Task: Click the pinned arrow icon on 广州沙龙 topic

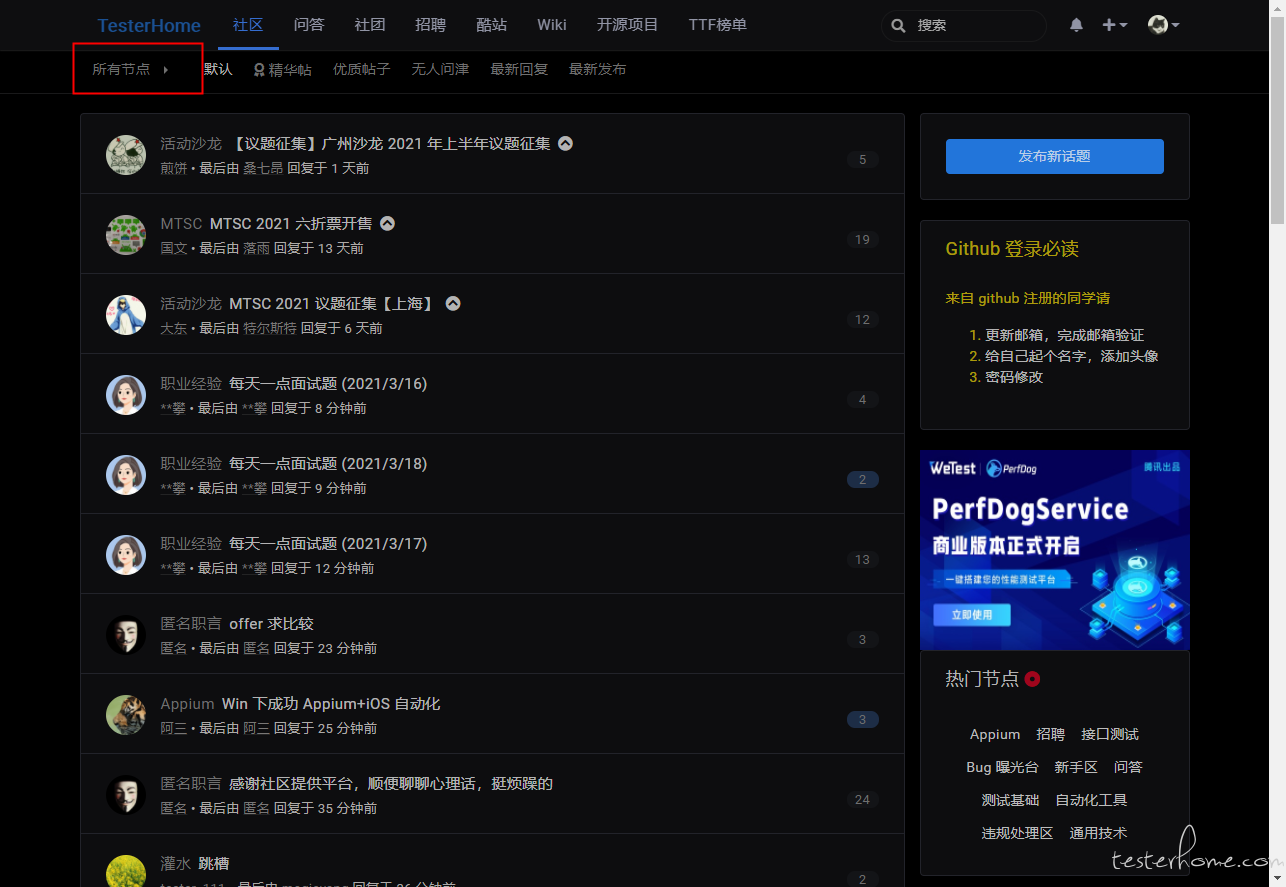Action: coord(566,143)
